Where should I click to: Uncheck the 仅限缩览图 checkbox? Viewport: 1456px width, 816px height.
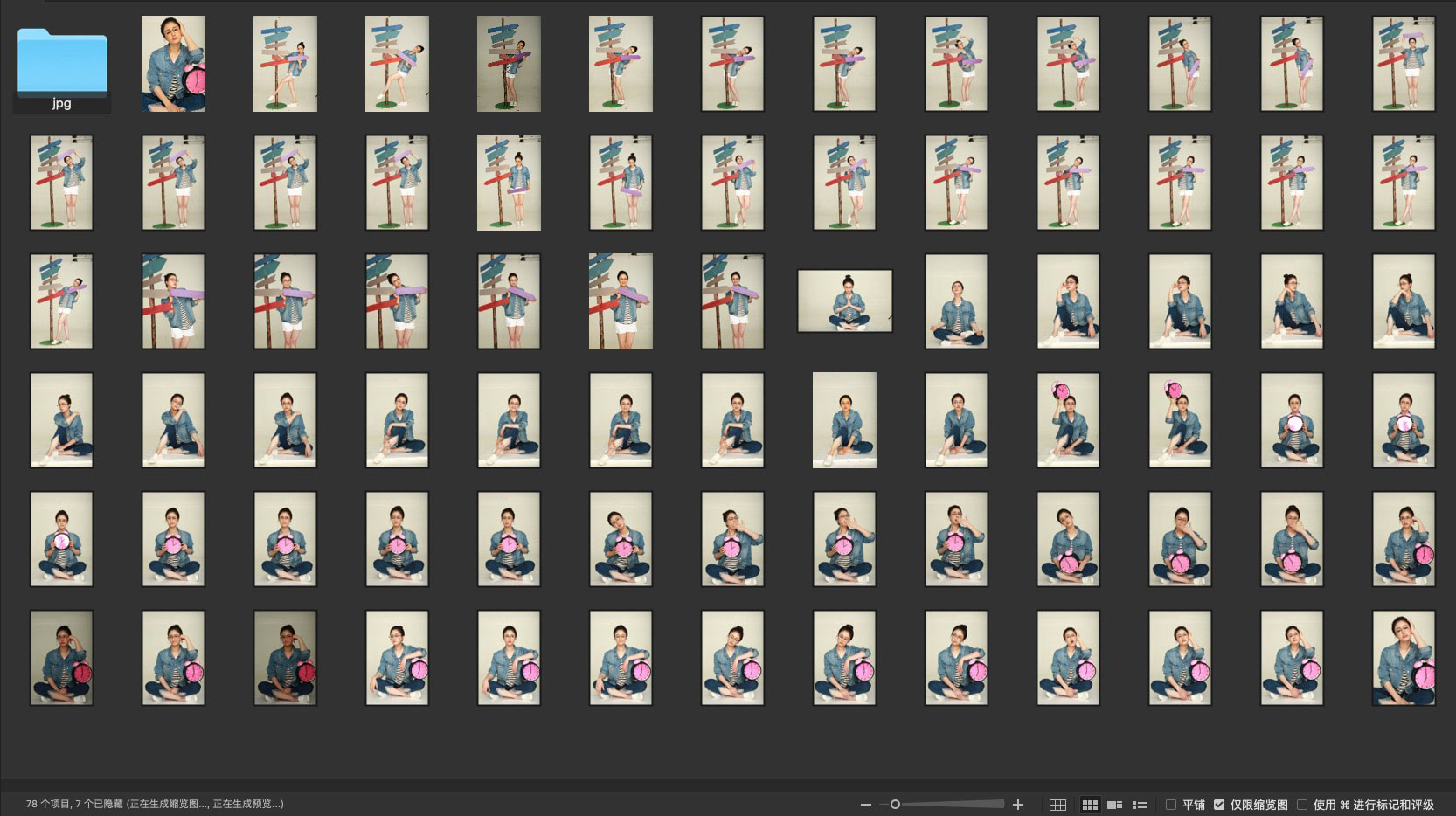coord(1219,805)
